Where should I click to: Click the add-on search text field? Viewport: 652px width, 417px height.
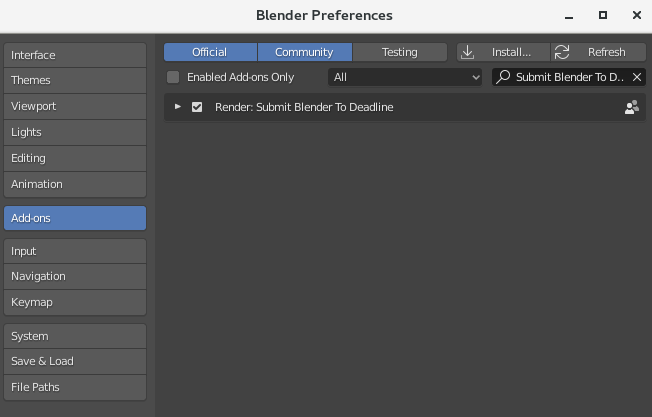point(568,77)
